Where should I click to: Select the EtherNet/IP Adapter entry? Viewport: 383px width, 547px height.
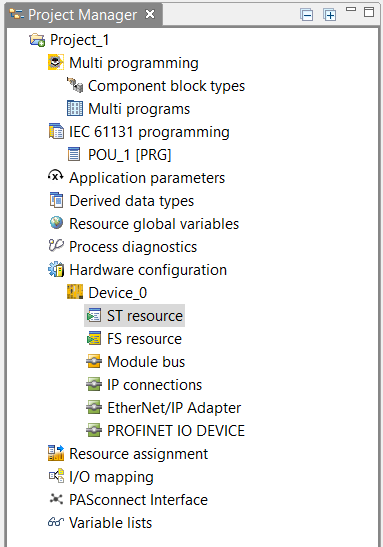point(164,407)
